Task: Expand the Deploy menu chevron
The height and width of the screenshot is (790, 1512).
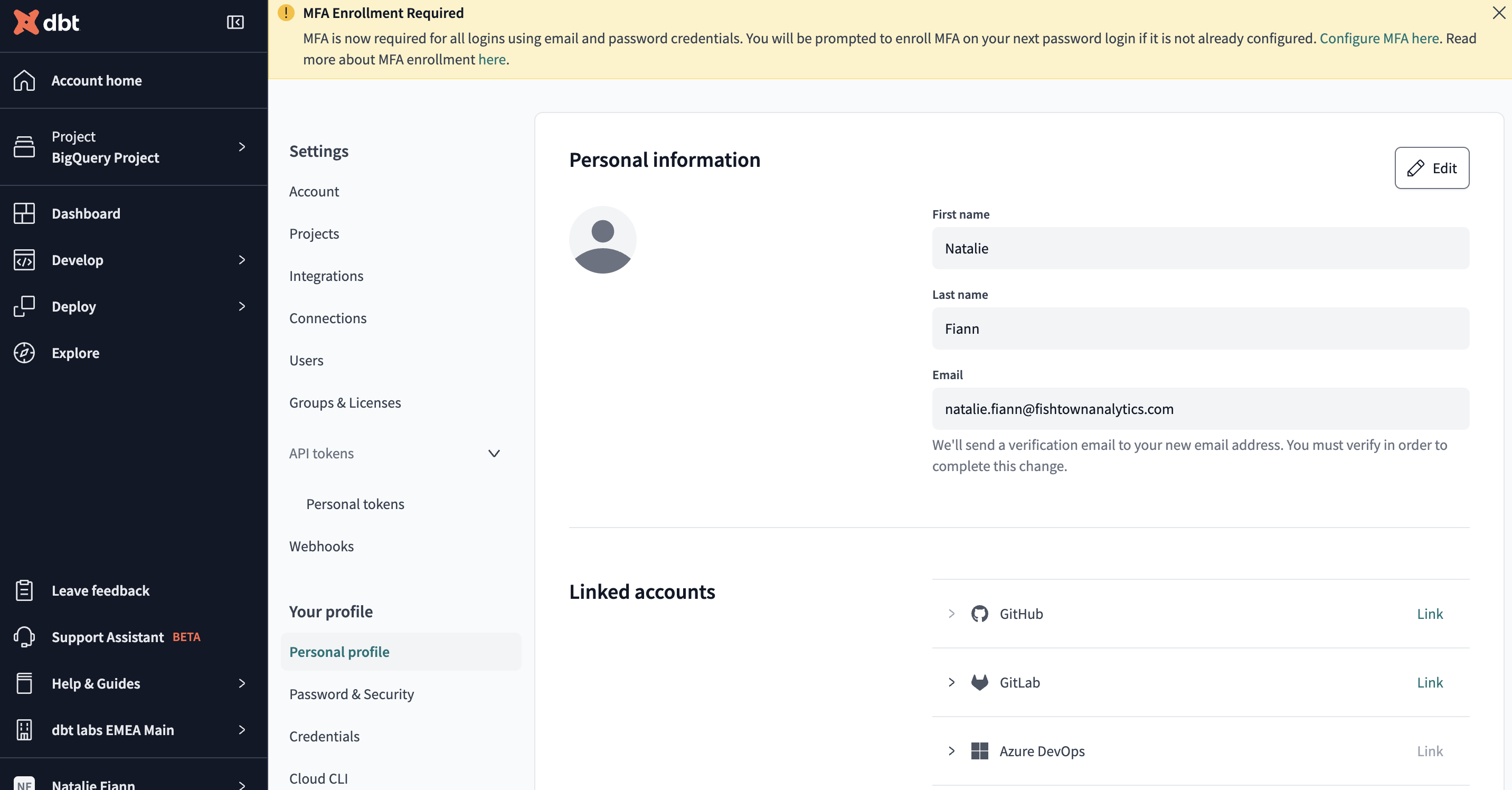Action: pos(241,306)
